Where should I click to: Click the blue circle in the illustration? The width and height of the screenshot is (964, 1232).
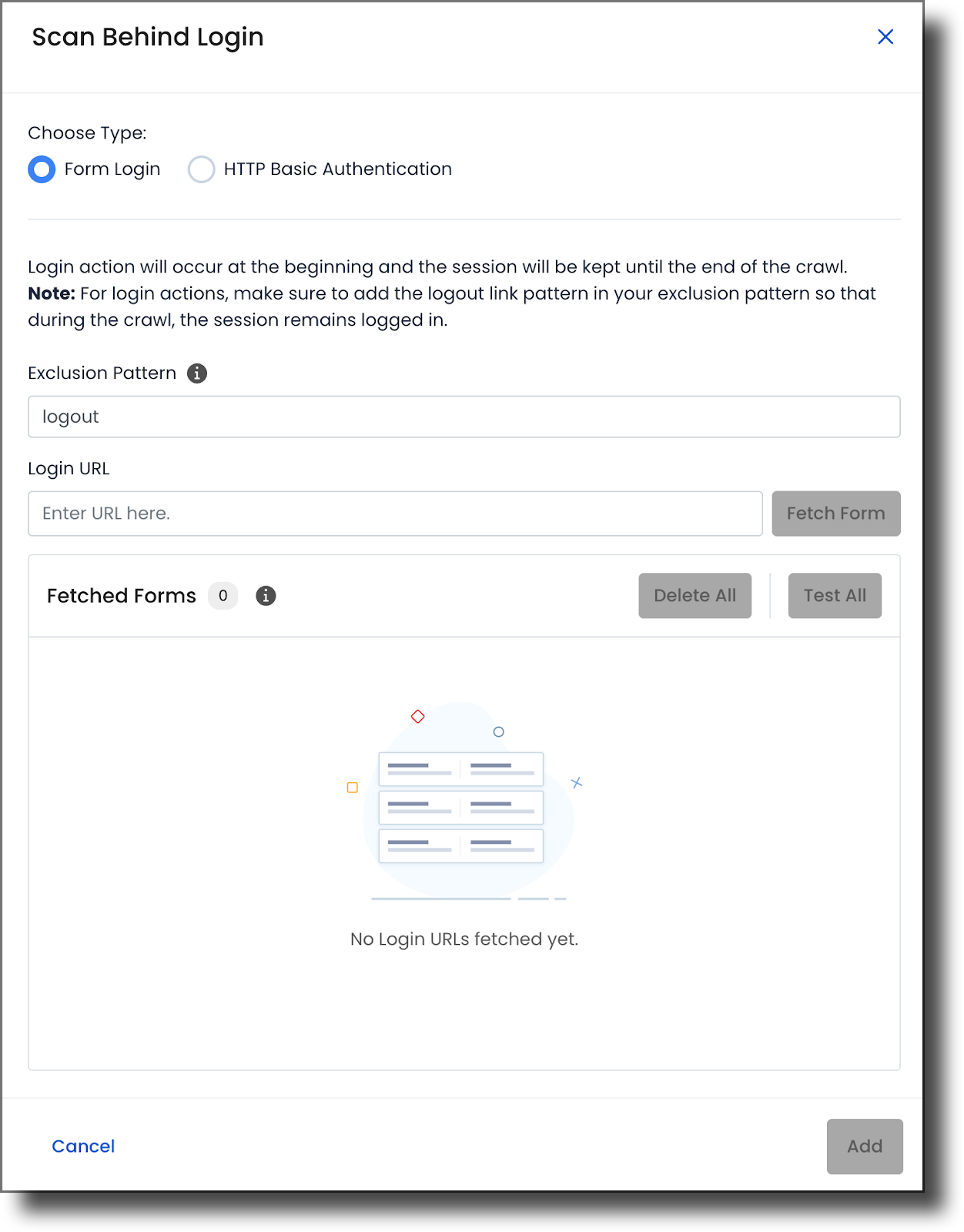498,732
